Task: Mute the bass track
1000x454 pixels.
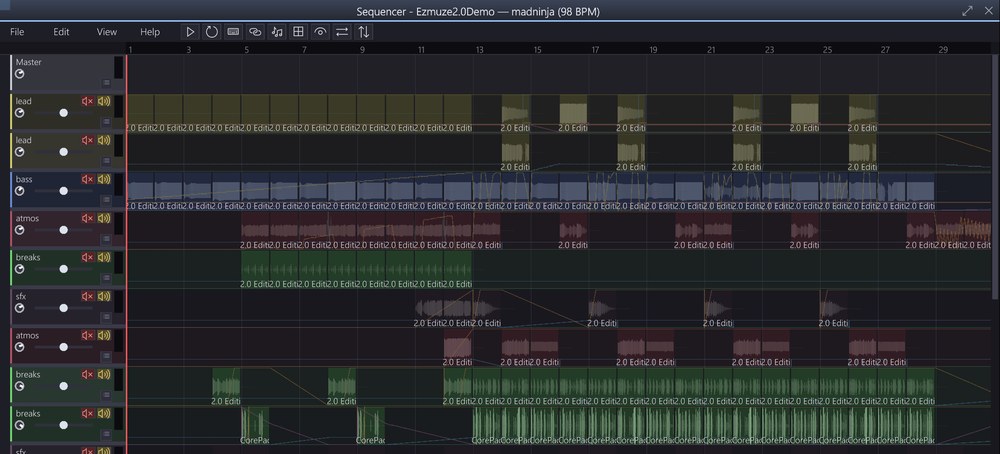Action: (x=87, y=179)
